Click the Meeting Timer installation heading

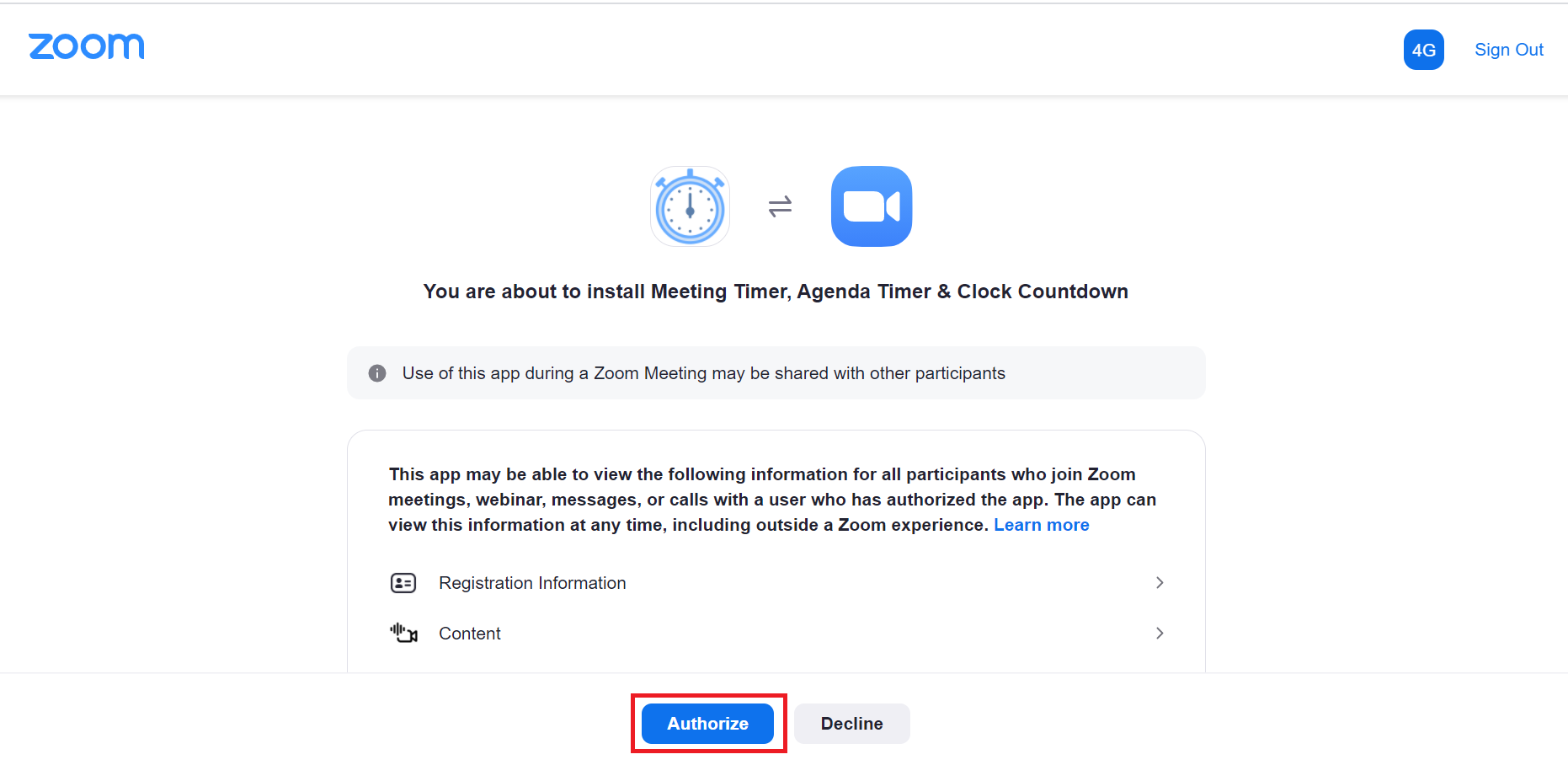coord(775,291)
